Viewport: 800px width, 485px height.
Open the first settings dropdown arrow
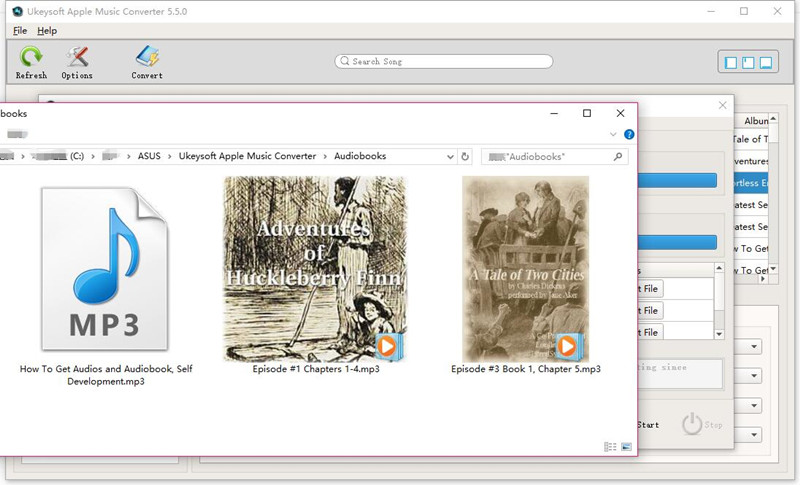[754, 347]
